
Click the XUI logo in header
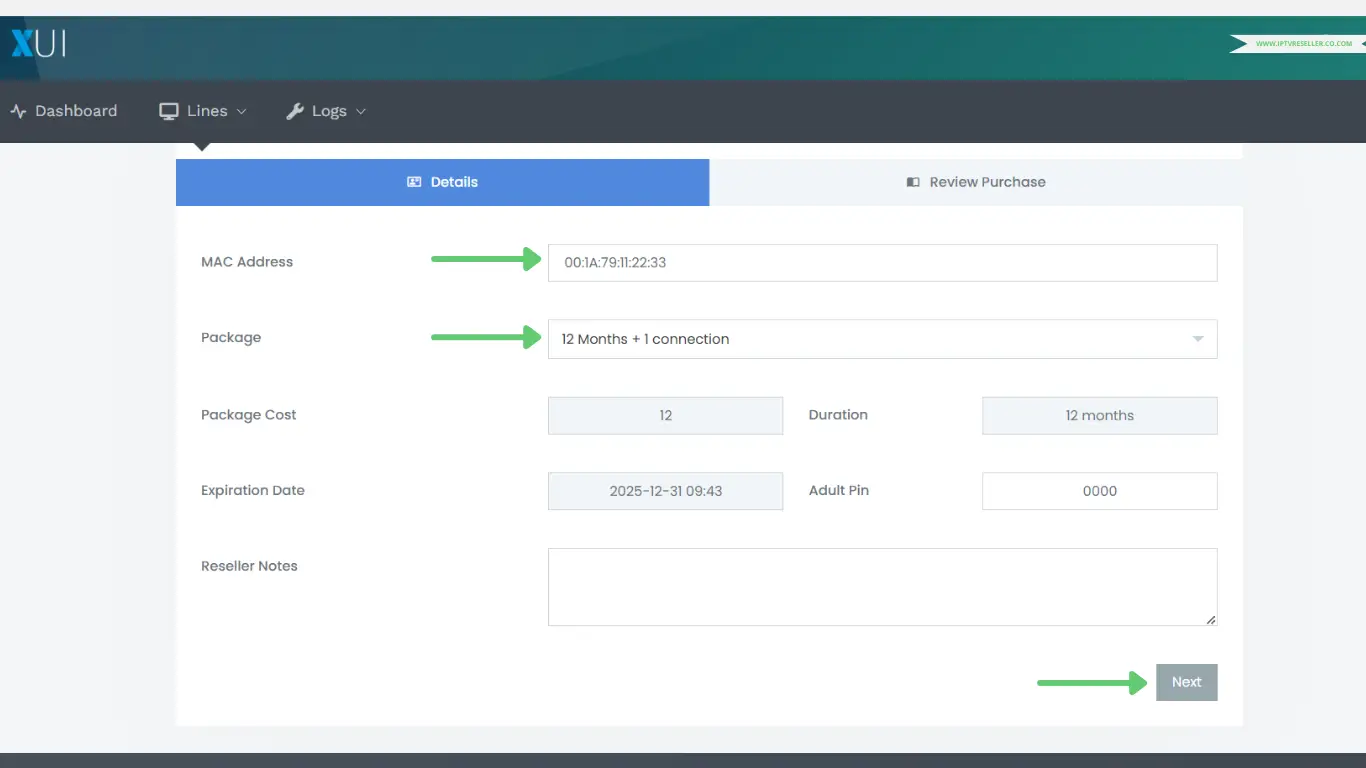coord(38,44)
